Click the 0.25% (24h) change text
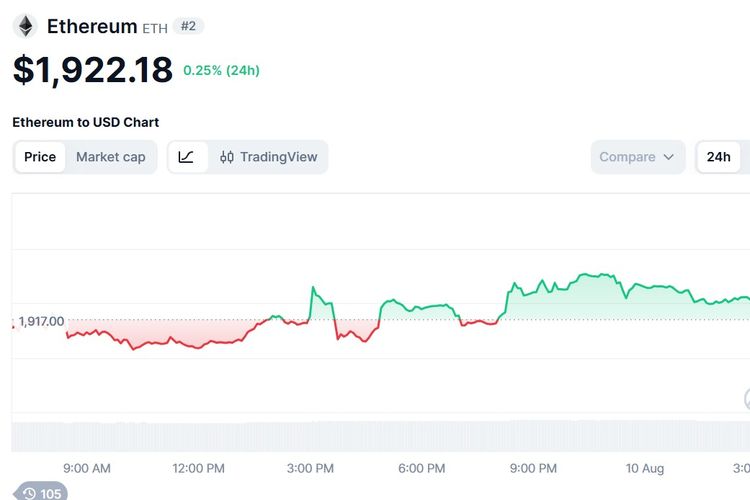 coord(221,70)
